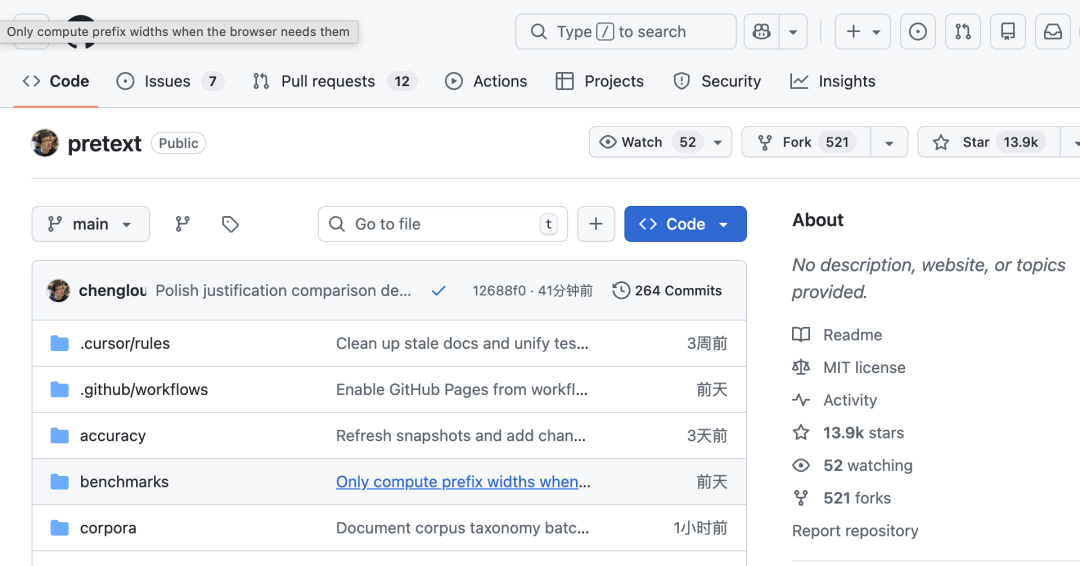This screenshot has width=1080, height=566.
Task: Open the .cursor/rules folder
Action: tap(125, 343)
